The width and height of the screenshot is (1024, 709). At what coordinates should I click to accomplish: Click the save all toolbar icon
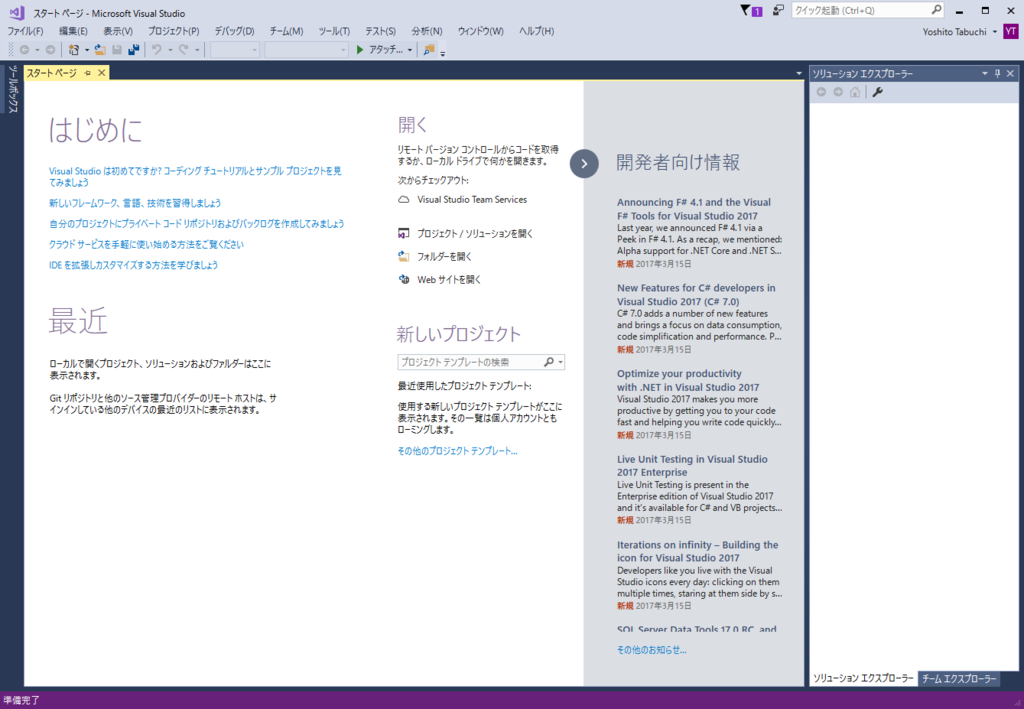pyautogui.click(x=134, y=50)
